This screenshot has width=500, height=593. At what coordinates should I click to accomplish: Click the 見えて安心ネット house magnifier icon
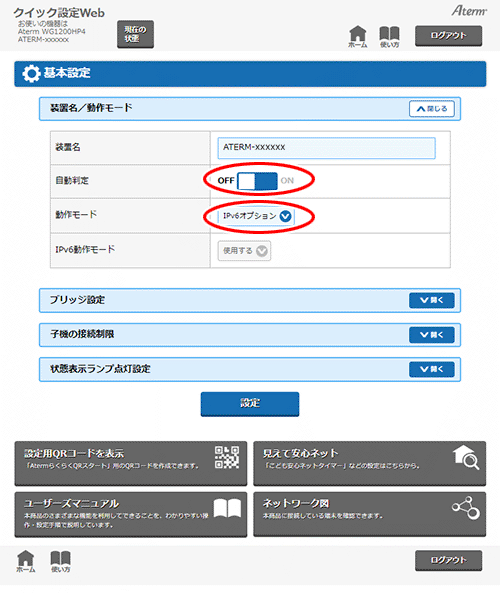(x=466, y=457)
